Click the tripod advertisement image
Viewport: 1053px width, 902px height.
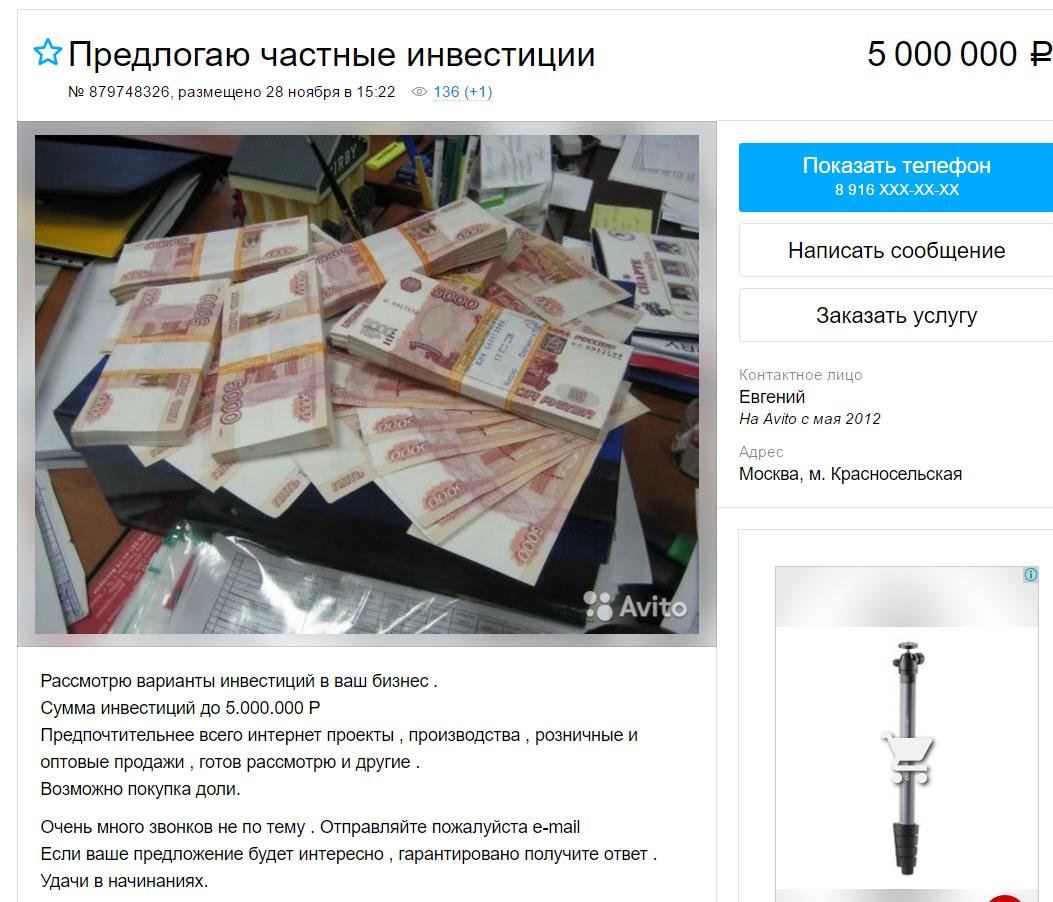907,734
